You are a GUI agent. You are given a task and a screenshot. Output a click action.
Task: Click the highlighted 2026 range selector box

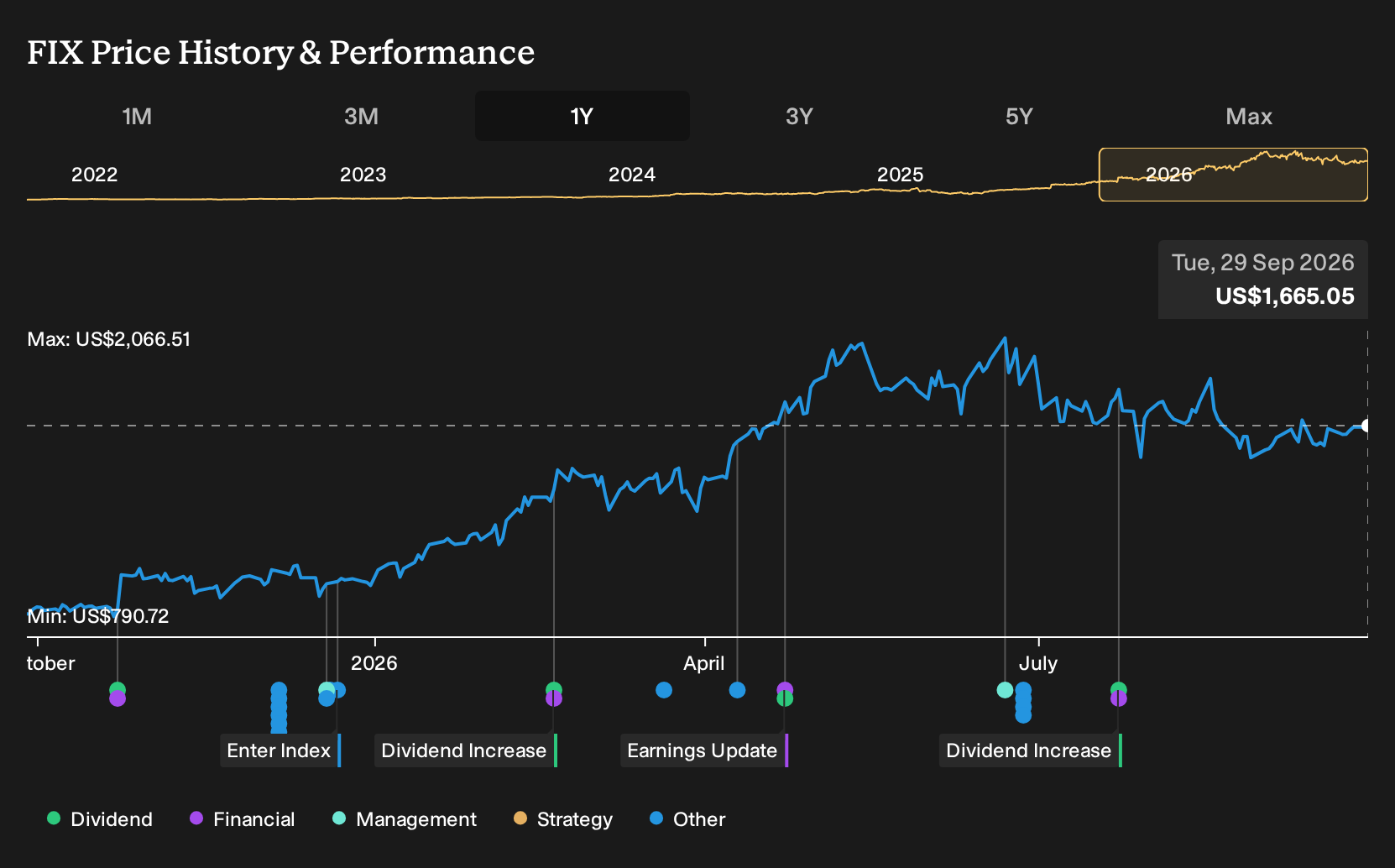[1233, 175]
